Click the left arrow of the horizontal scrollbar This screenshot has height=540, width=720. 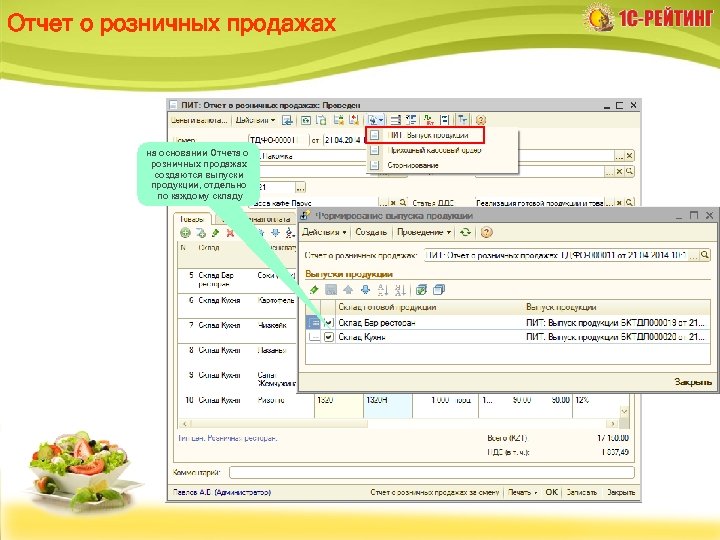184,424
